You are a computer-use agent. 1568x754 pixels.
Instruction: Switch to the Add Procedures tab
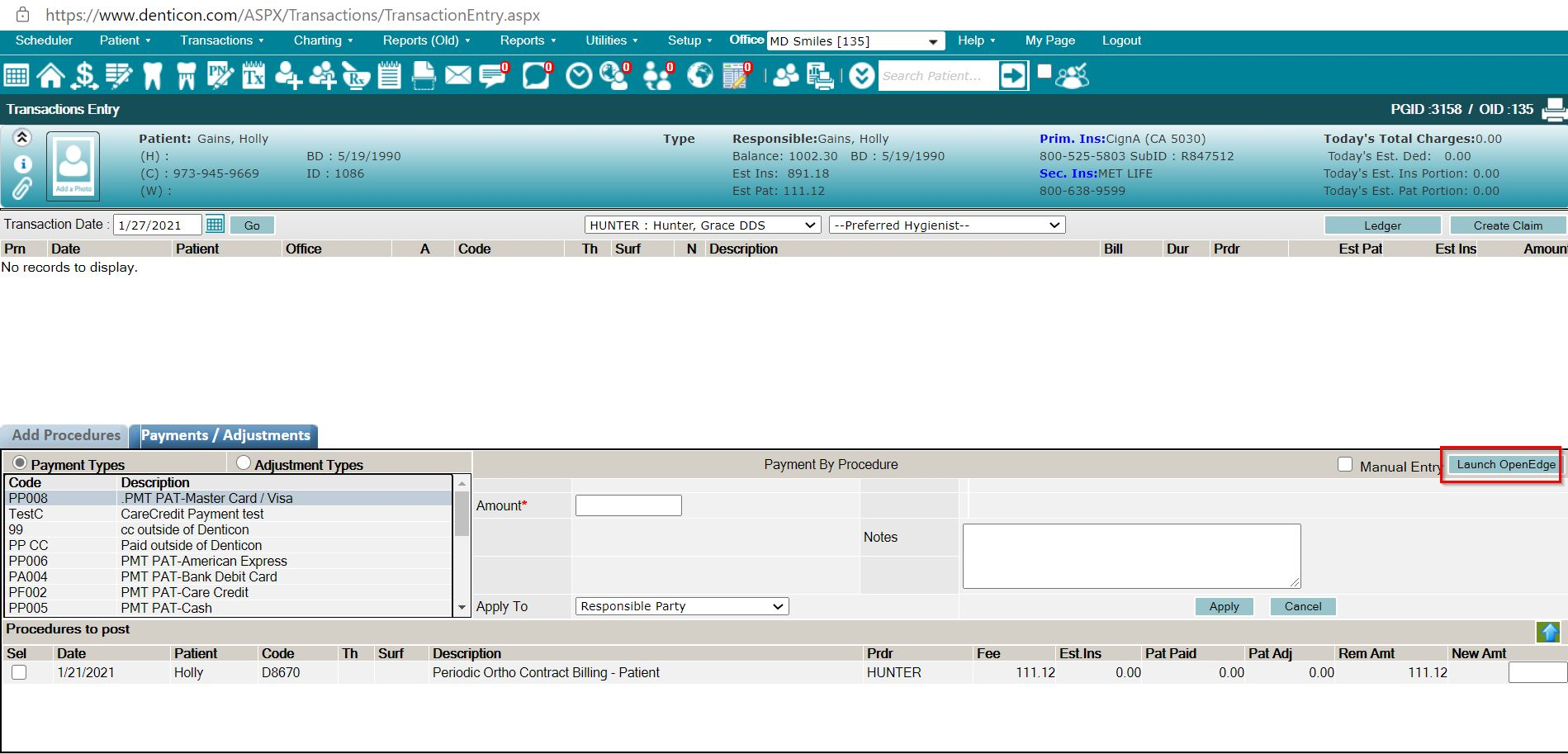[65, 435]
